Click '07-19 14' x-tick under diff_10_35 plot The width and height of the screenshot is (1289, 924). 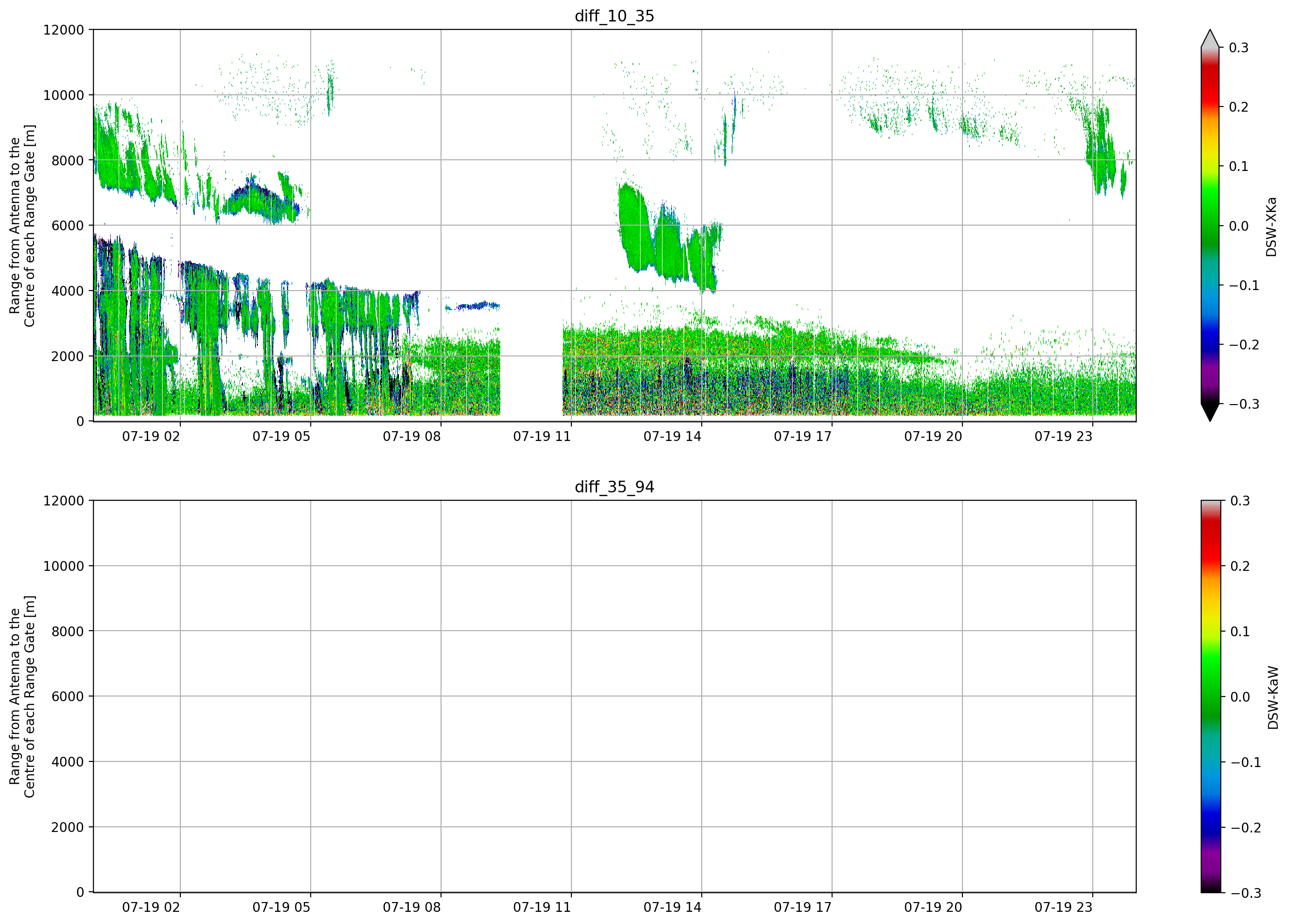[x=672, y=436]
